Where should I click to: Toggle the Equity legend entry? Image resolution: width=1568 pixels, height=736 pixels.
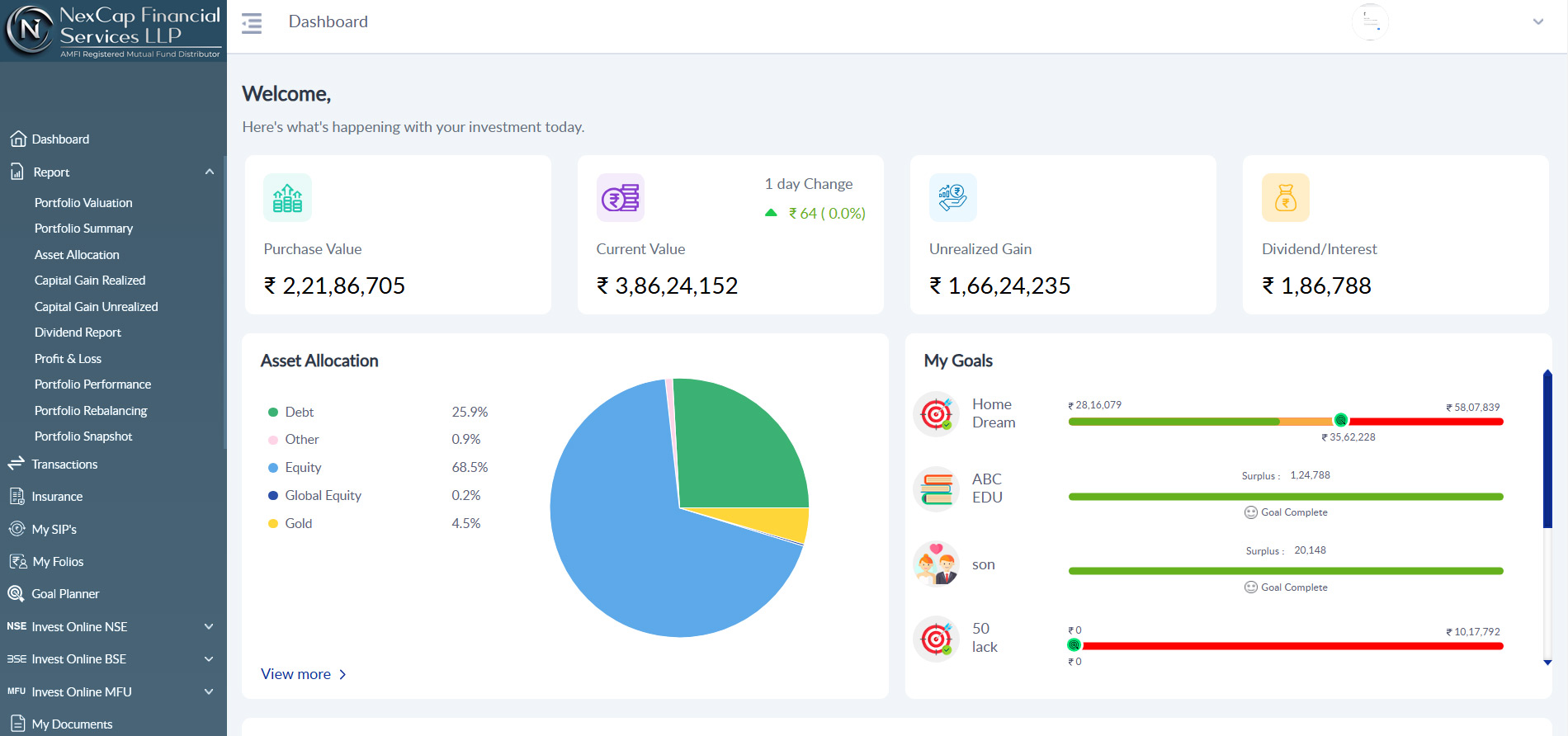point(295,467)
